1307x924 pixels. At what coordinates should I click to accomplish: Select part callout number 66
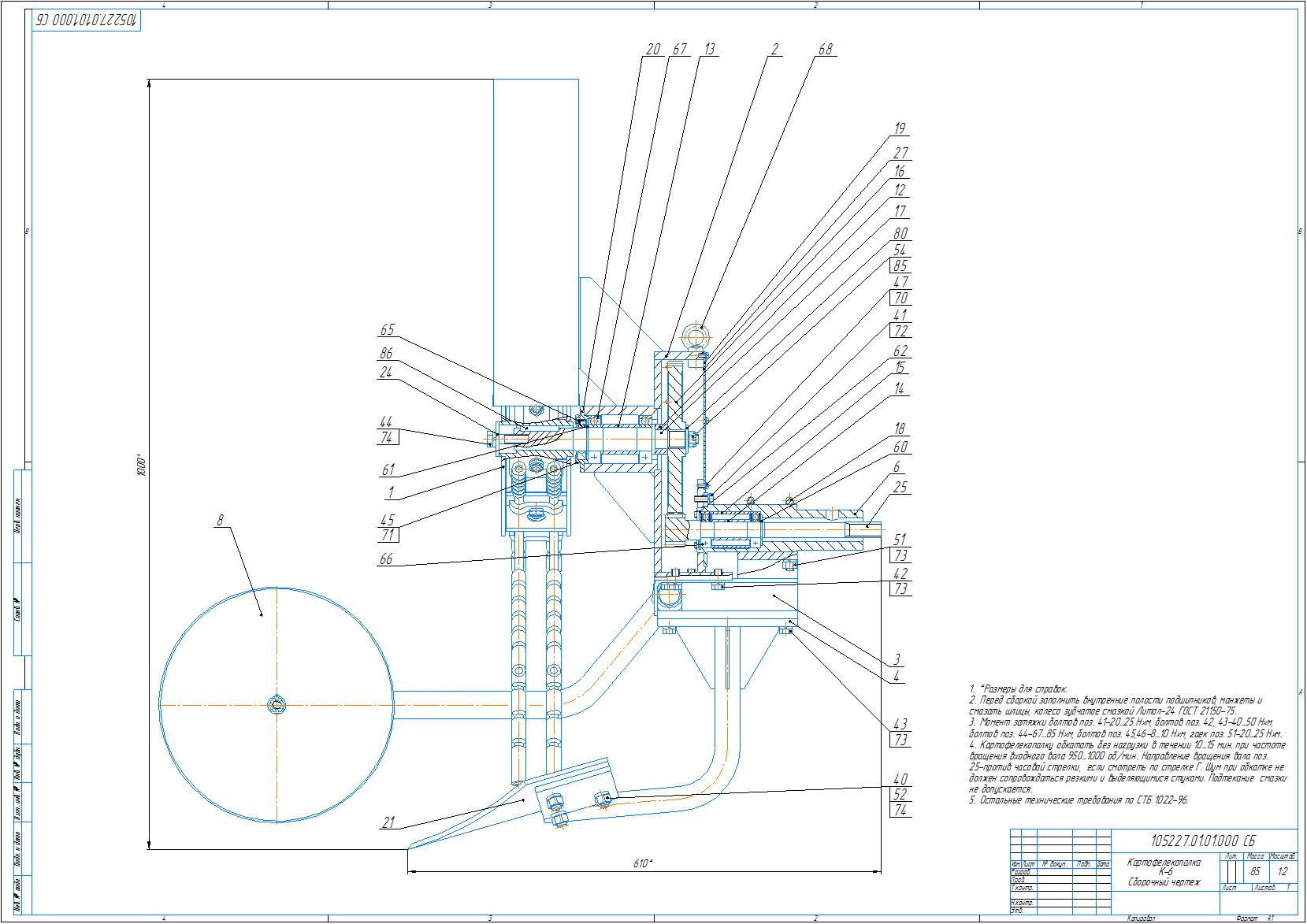(x=386, y=559)
